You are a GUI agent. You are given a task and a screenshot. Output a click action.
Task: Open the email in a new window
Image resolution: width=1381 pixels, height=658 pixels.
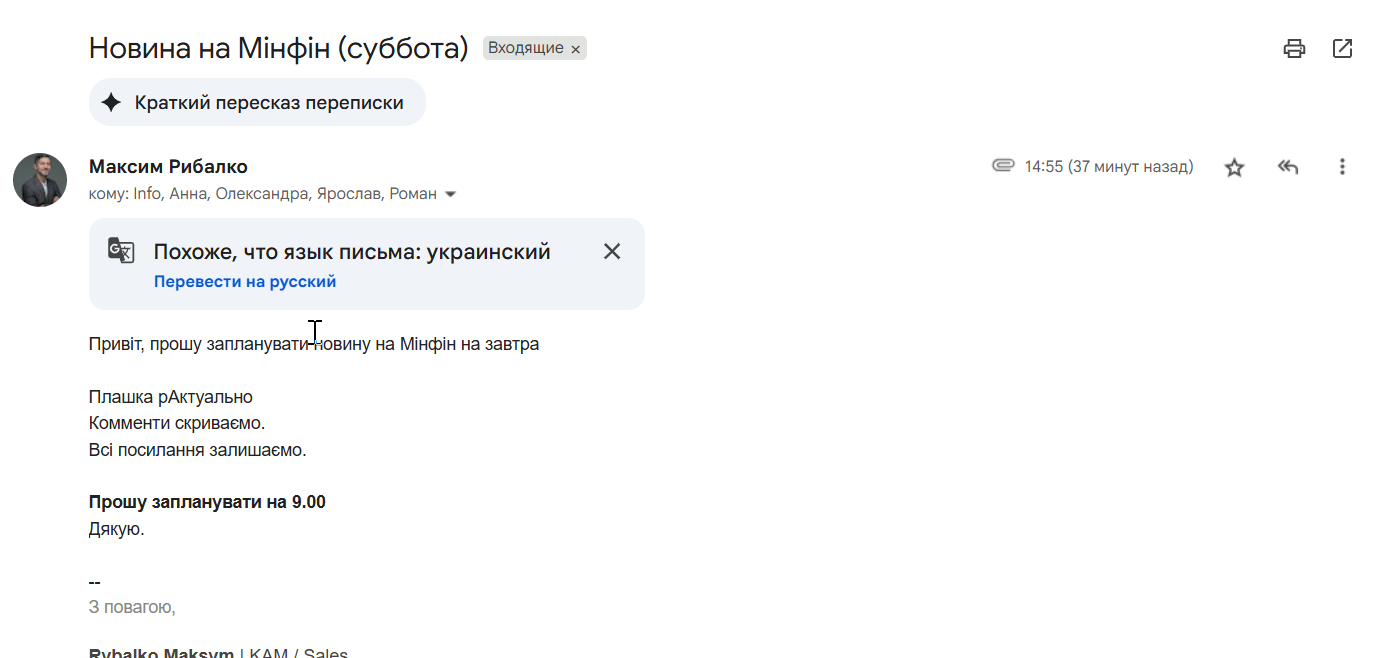pyautogui.click(x=1342, y=48)
